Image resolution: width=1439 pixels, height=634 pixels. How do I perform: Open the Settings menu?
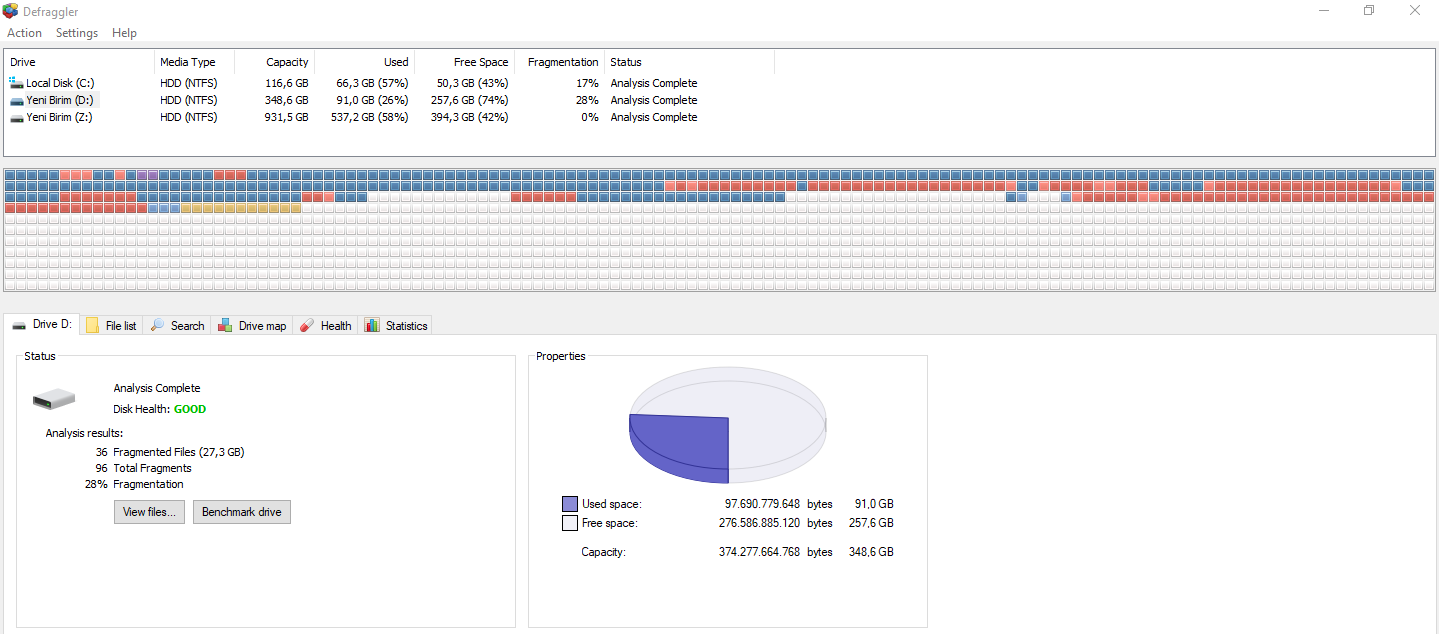[77, 33]
